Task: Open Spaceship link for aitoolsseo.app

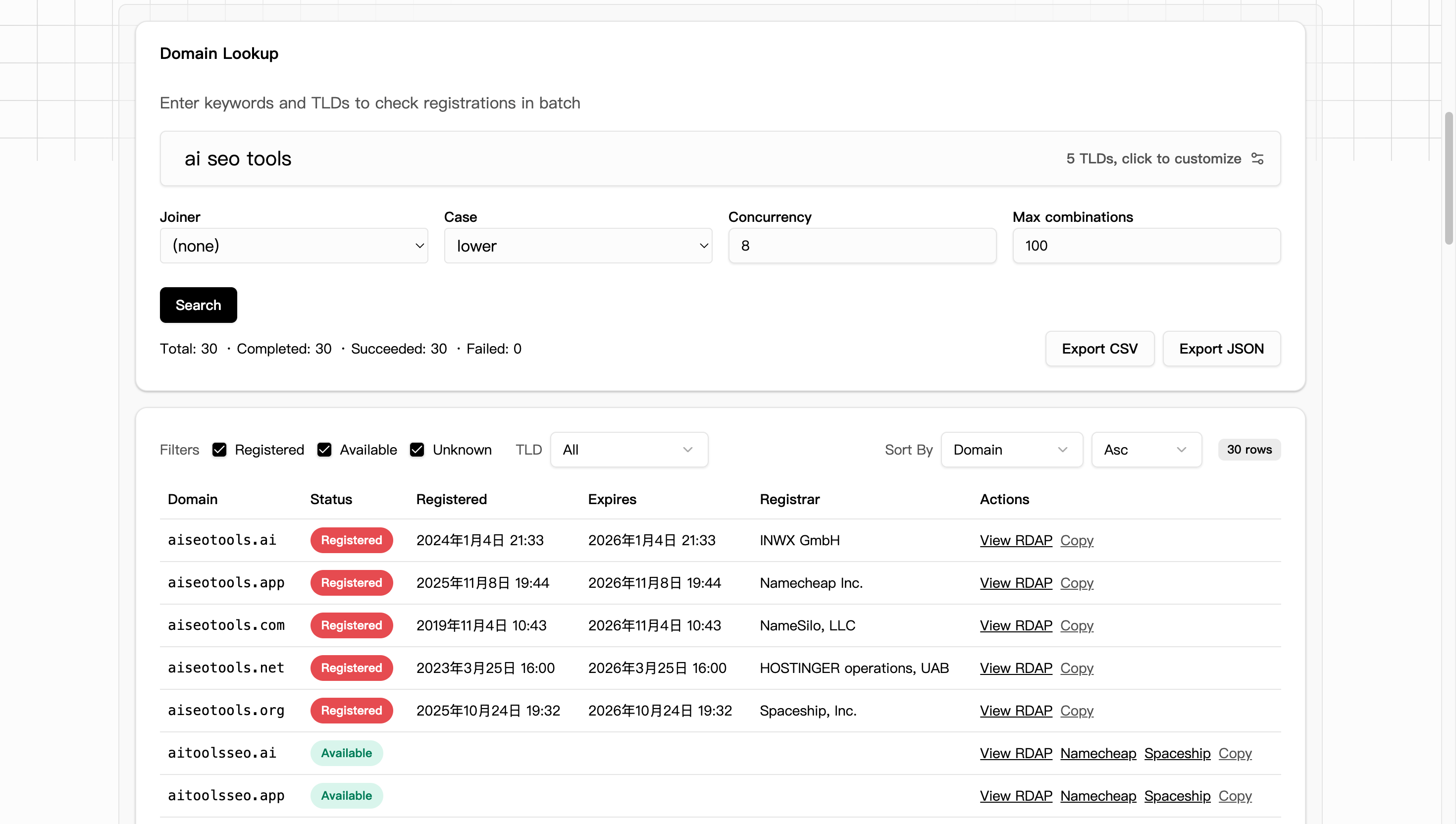Action: tap(1177, 796)
